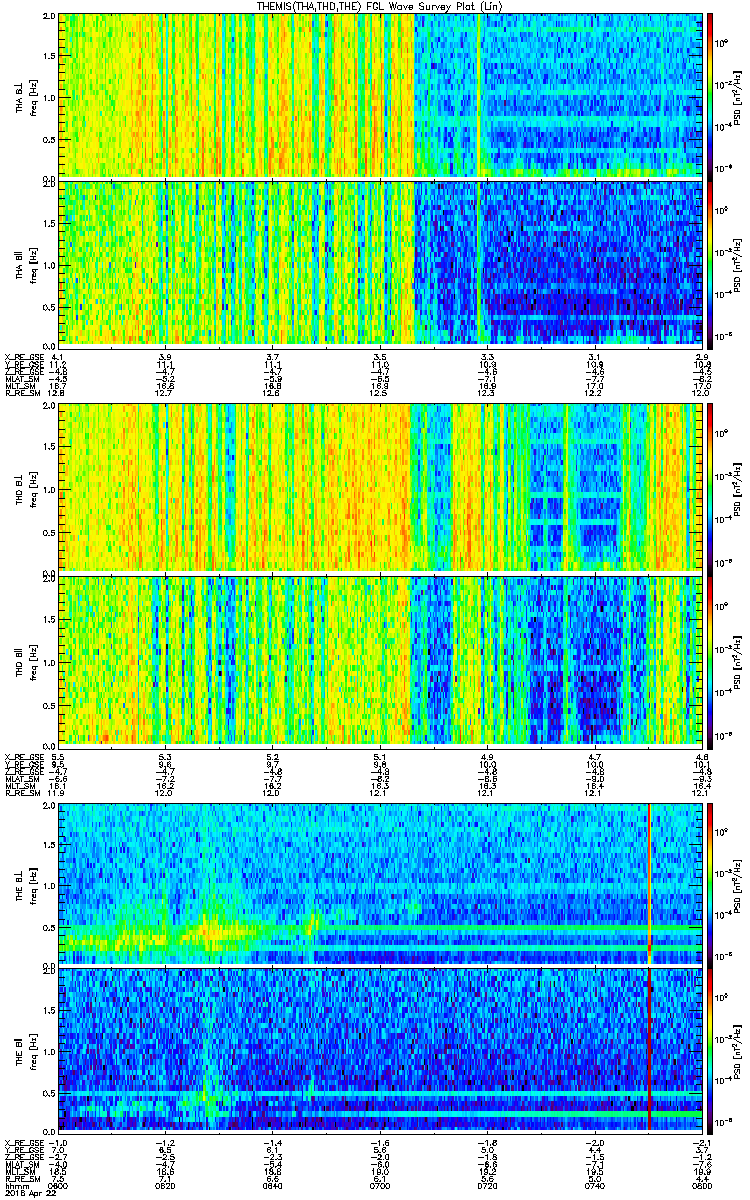Click inside the THE BL spectrogram panel

click(x=380, y=884)
